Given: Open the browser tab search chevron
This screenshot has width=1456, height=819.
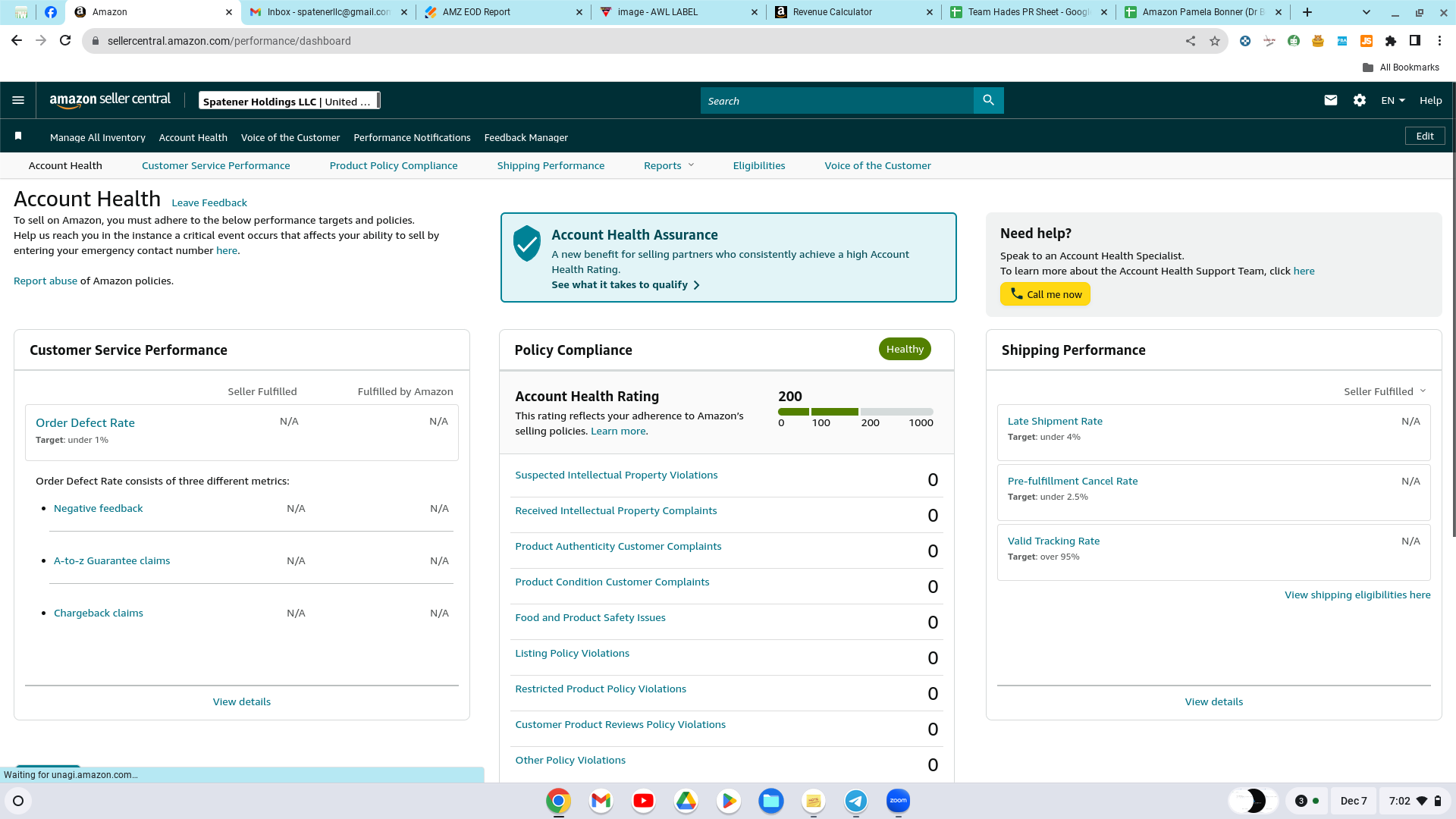Looking at the screenshot, I should pyautogui.click(x=1367, y=12).
